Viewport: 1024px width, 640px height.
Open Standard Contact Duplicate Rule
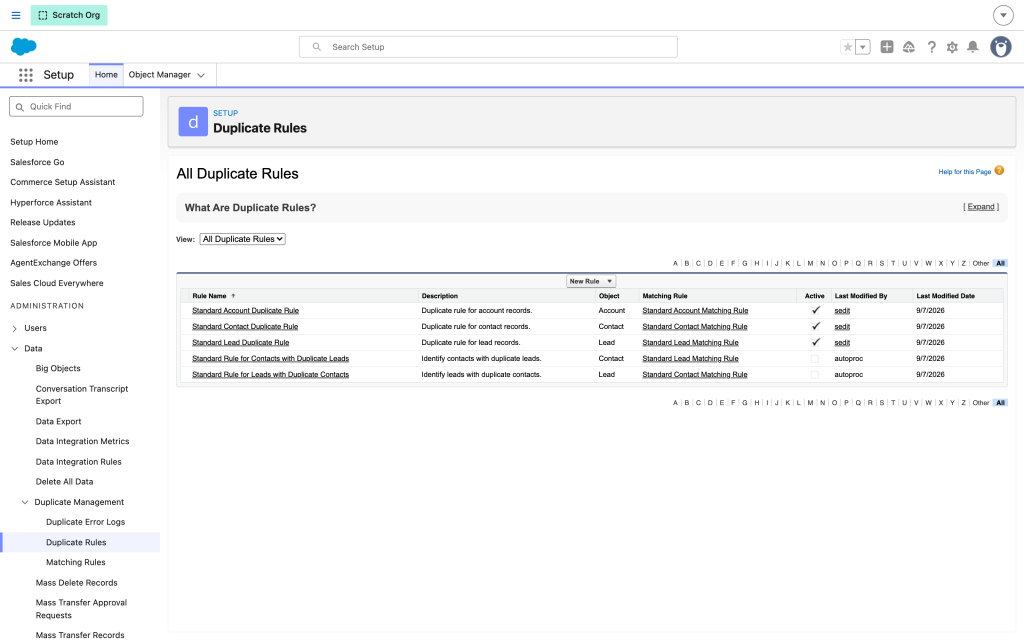pyautogui.click(x=245, y=327)
